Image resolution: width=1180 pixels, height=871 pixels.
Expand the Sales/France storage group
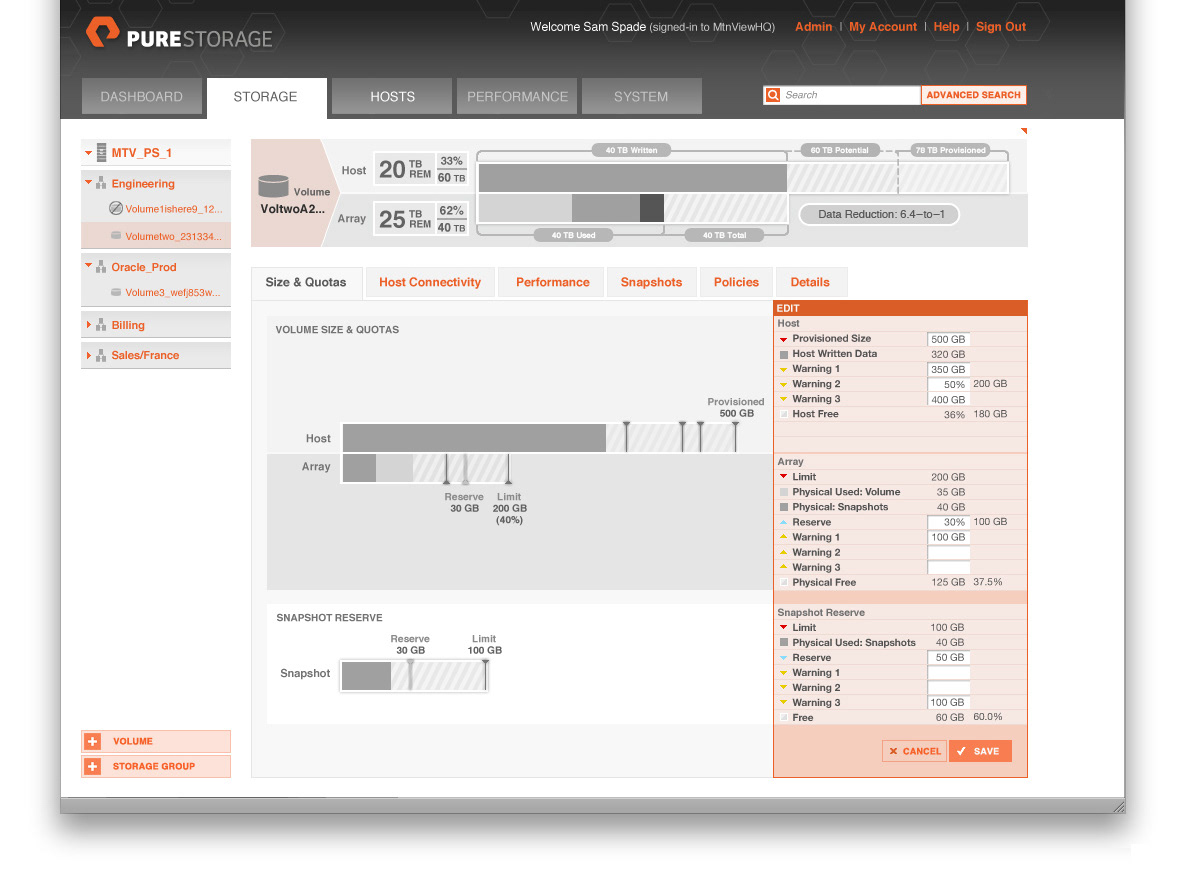click(89, 355)
